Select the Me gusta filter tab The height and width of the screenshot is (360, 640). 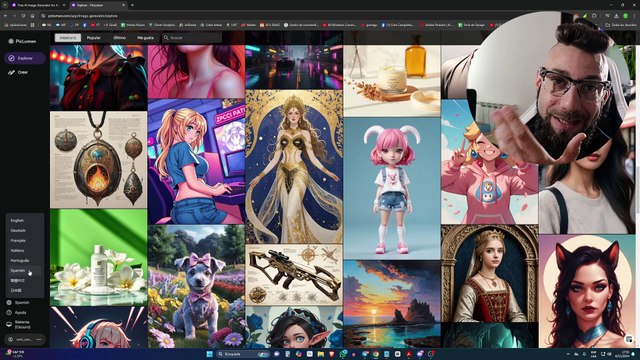146,38
